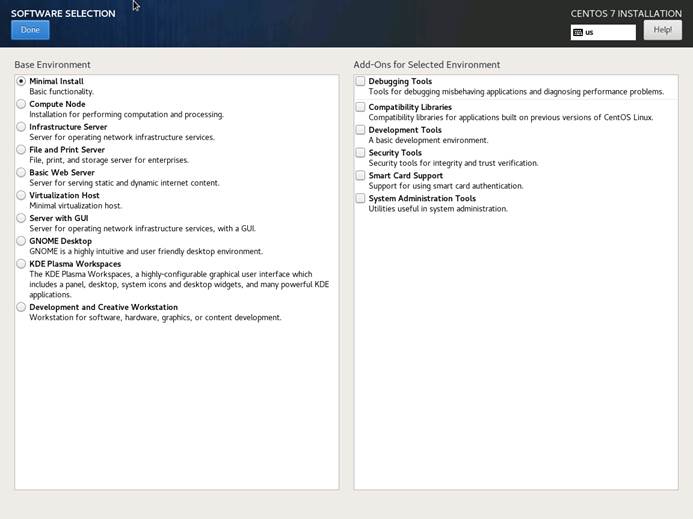Click the keyboard icon beside us
Viewport: 693px width, 519px height.
click(578, 32)
